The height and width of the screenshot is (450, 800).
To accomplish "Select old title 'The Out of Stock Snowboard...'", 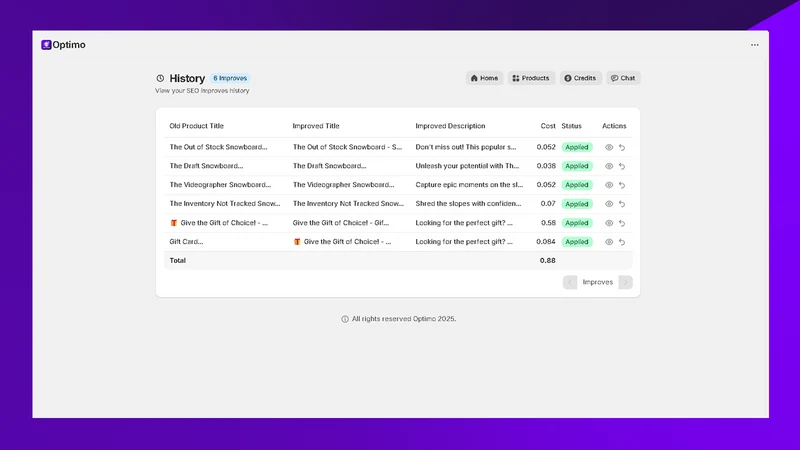I will pyautogui.click(x=218, y=147).
